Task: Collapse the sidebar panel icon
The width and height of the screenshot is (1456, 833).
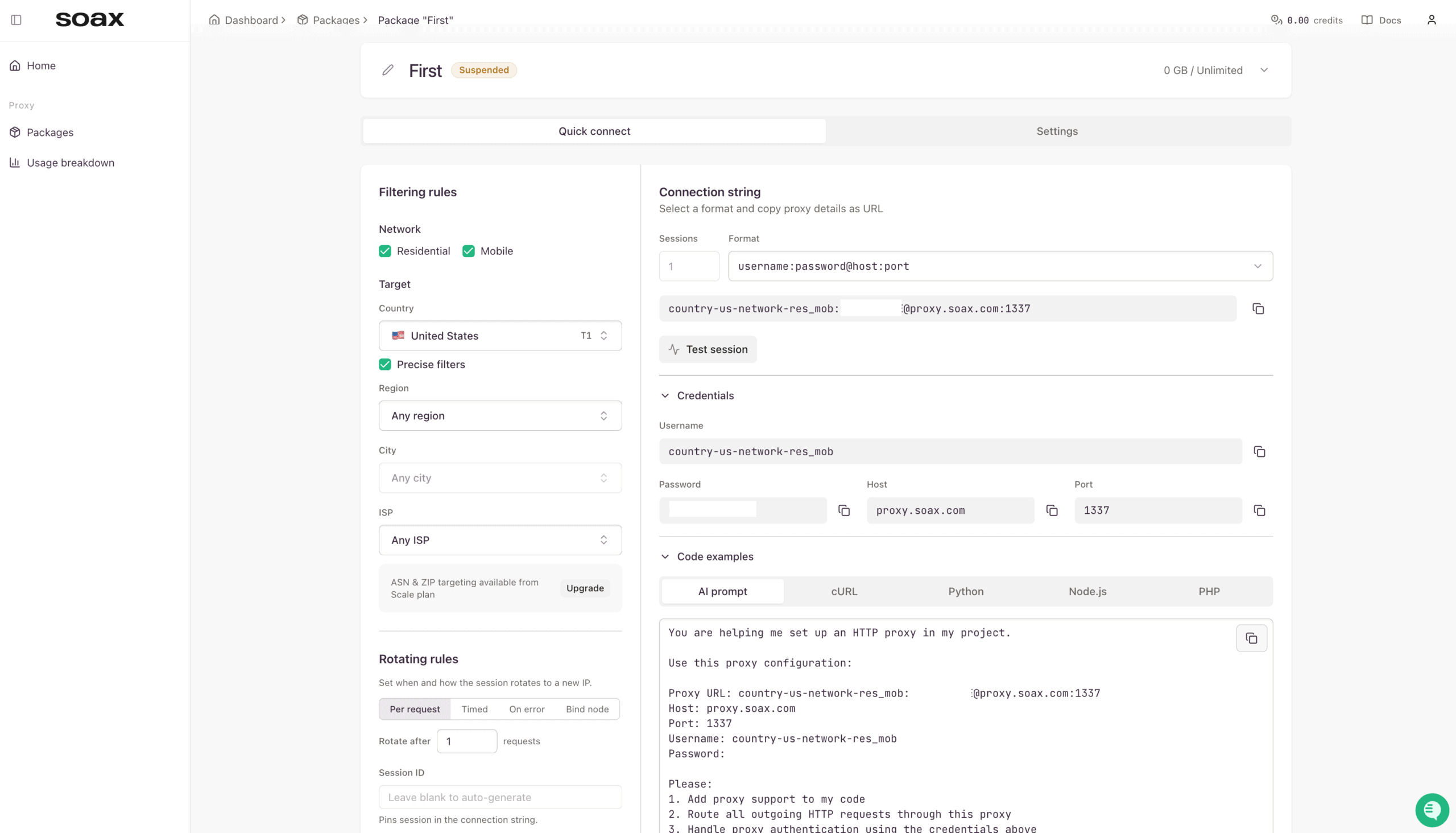Action: [16, 20]
